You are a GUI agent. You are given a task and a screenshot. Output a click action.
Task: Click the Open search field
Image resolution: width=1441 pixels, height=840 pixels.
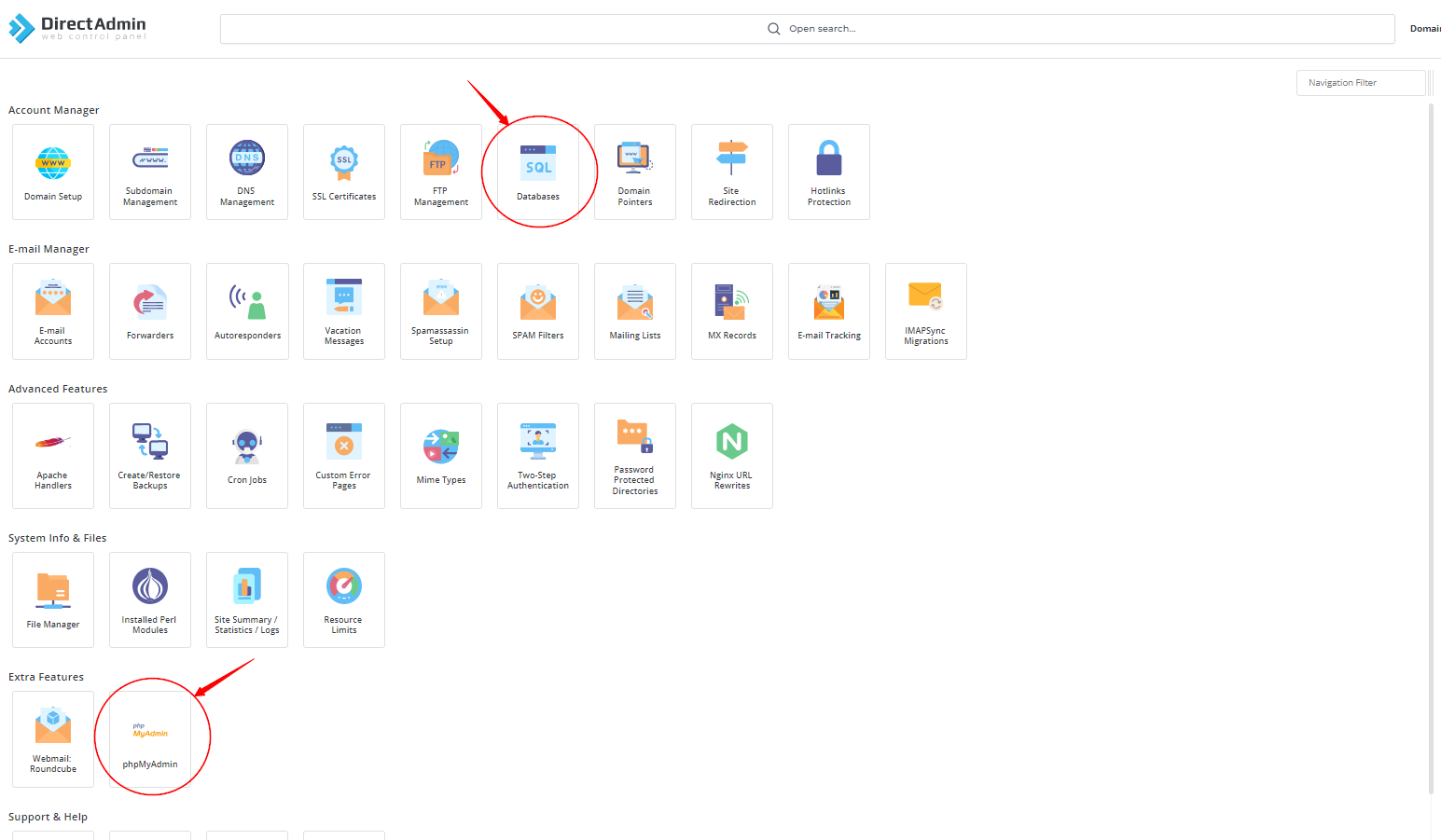808,29
